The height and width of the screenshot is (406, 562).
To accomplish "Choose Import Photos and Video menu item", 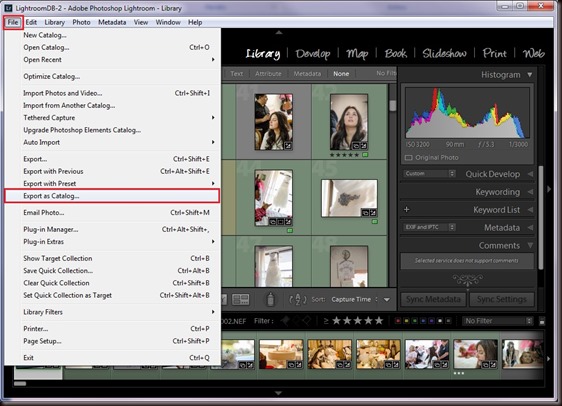I will (112, 93).
